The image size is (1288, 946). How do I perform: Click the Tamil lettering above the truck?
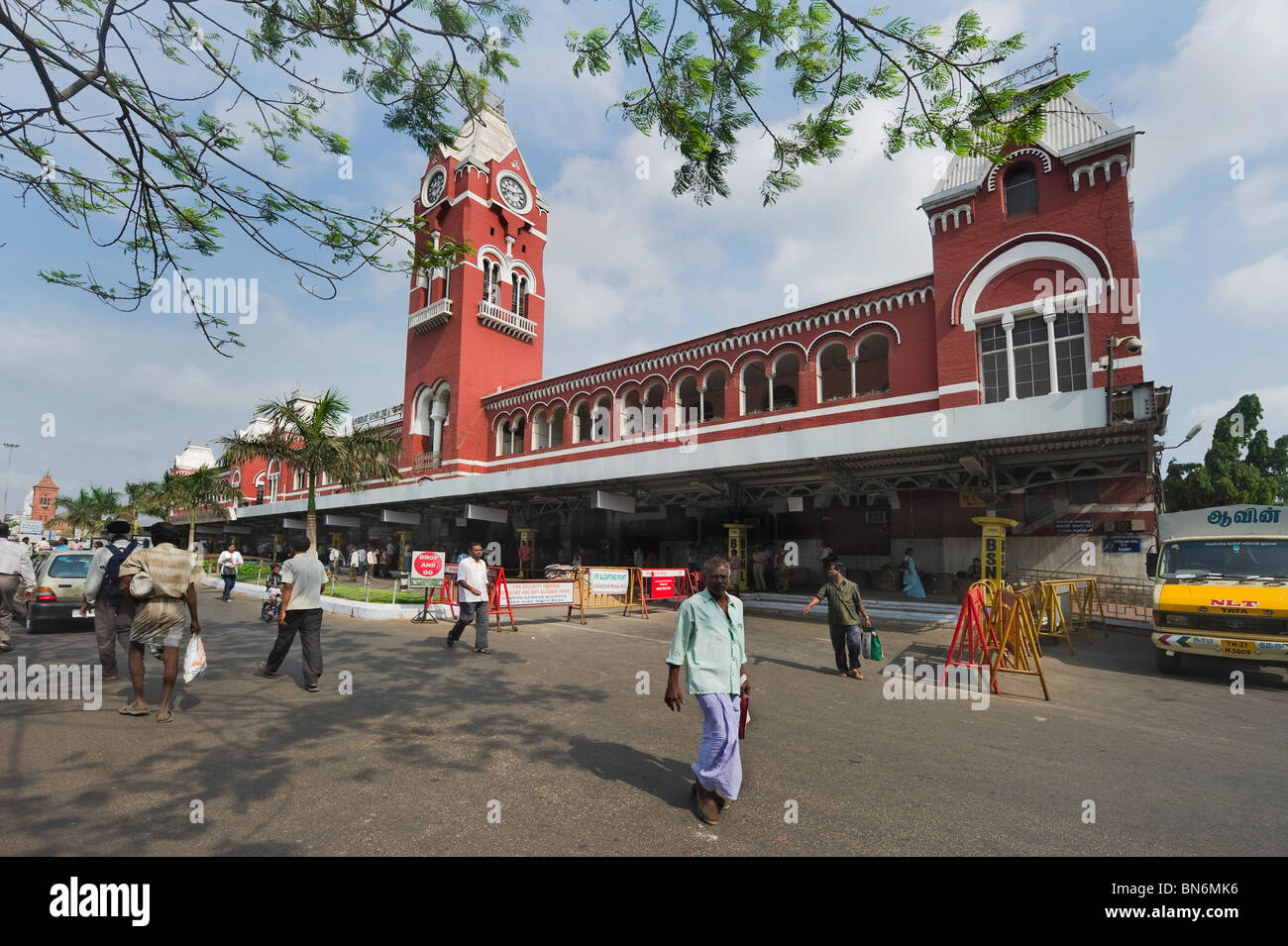tap(1245, 516)
